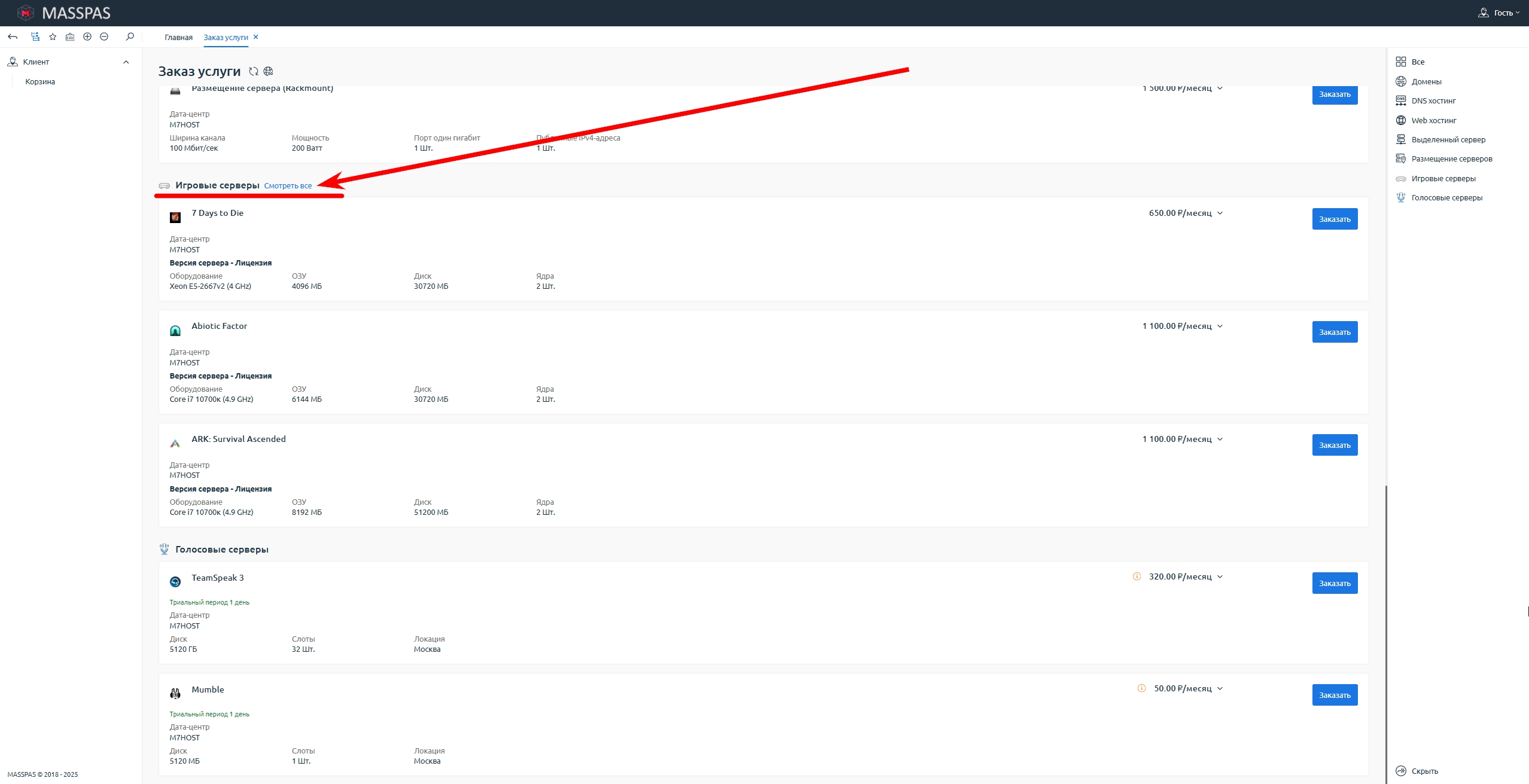This screenshot has width=1529, height=784.
Task: Click the minus circle collapse-all icon
Action: [x=104, y=37]
